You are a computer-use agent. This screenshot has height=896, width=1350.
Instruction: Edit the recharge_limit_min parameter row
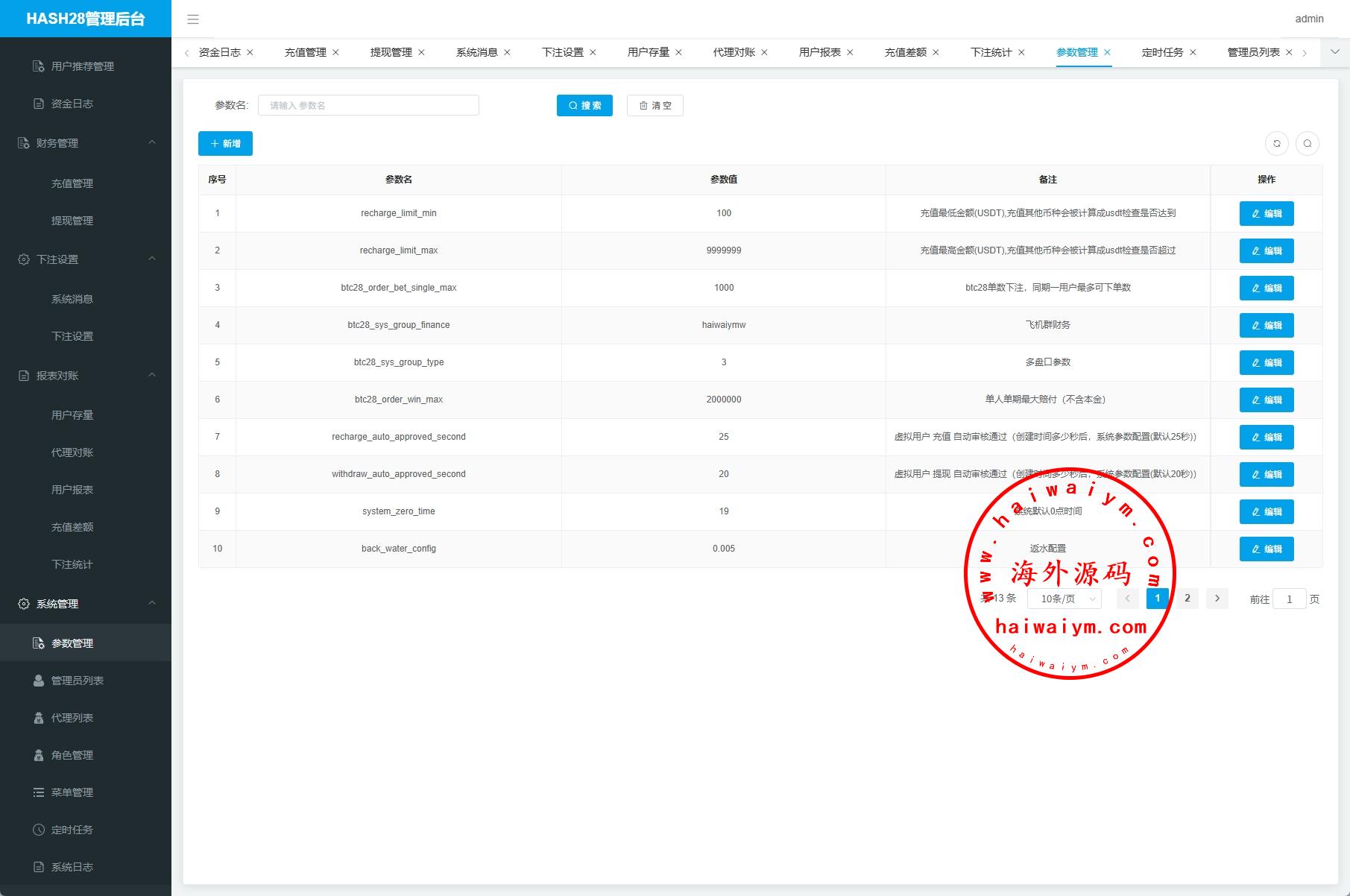coord(1266,214)
